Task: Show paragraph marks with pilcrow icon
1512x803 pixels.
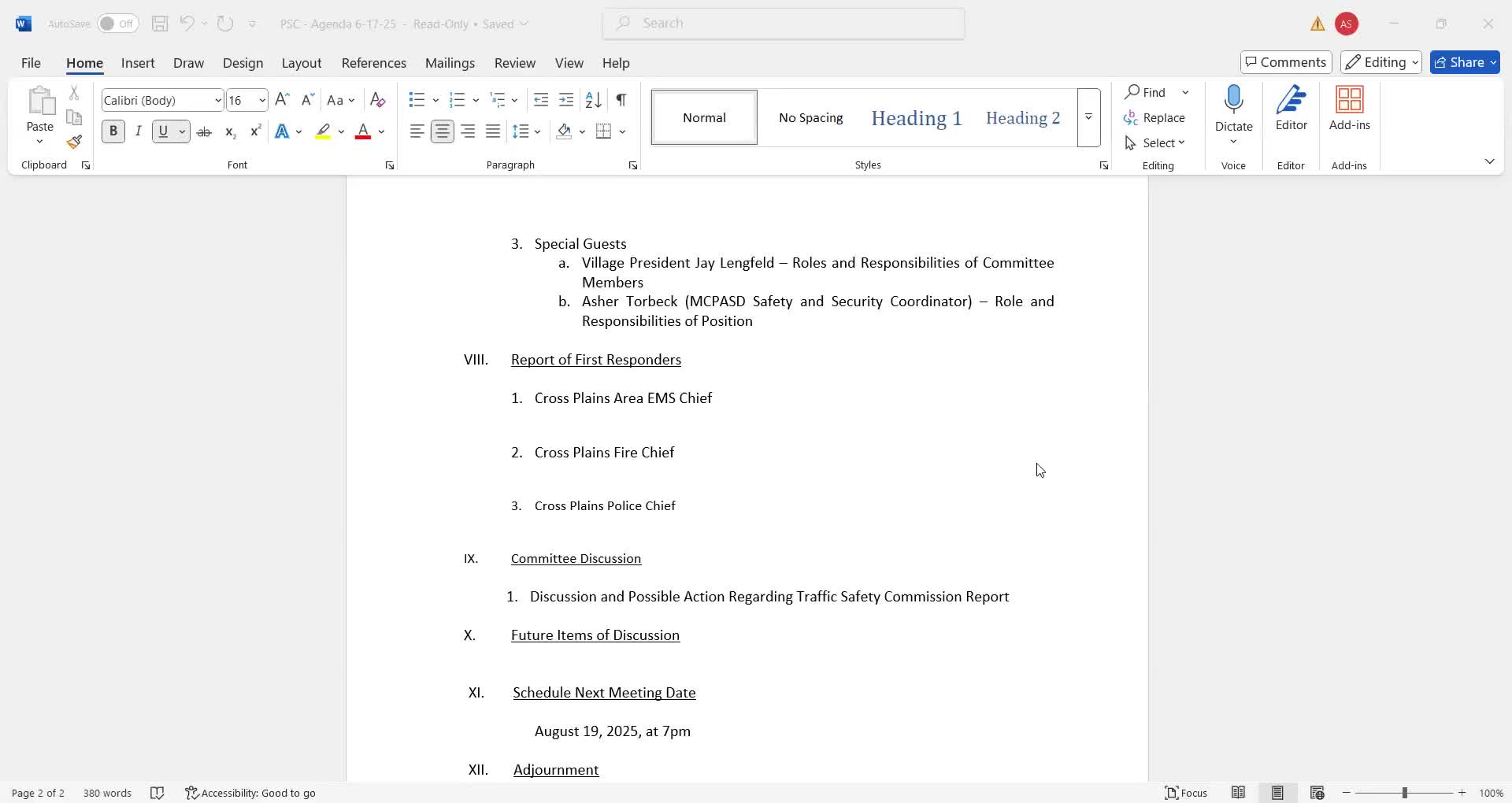Action: 621,100
